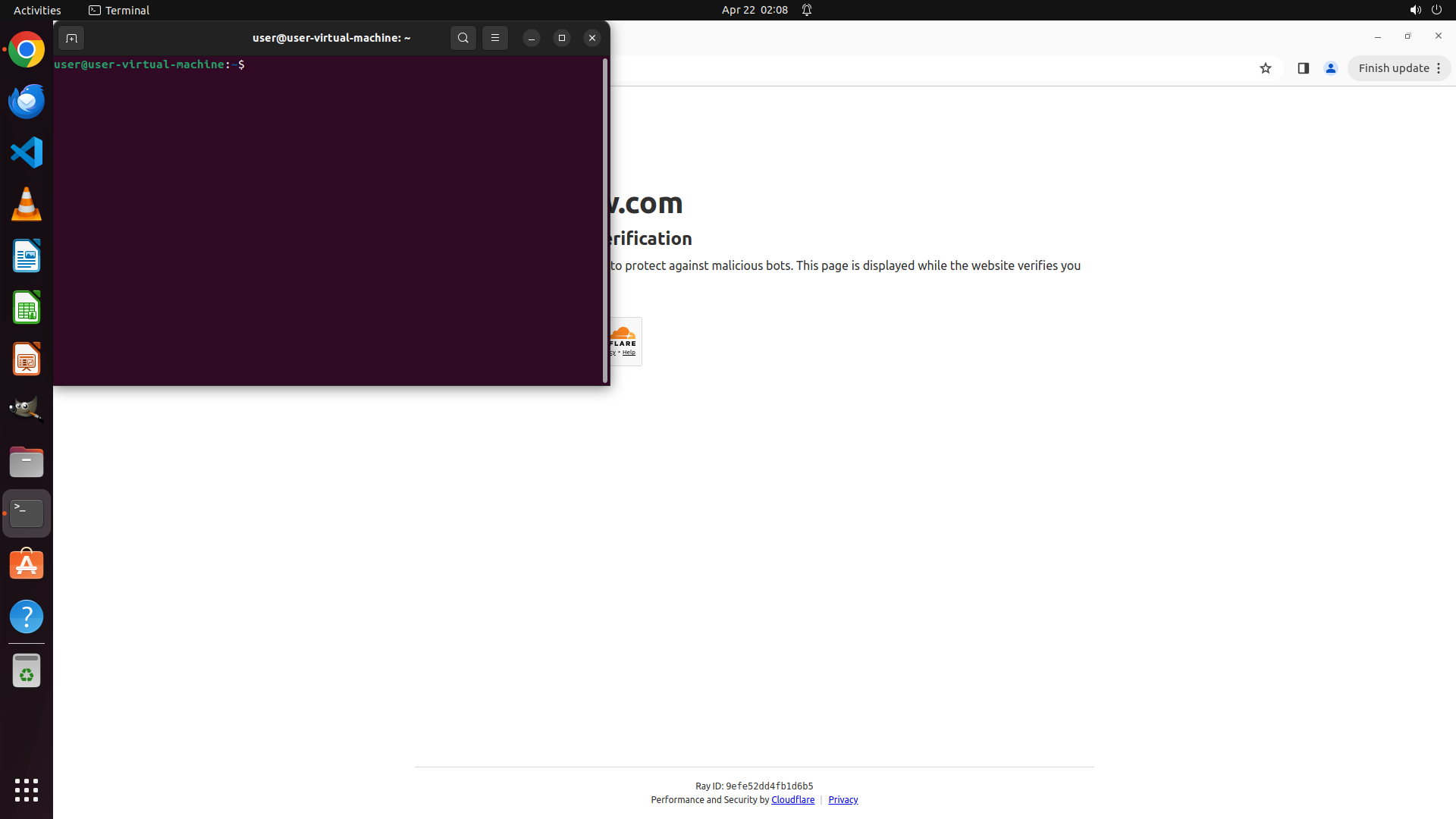Open the terminal hamburger menu

coord(494,38)
